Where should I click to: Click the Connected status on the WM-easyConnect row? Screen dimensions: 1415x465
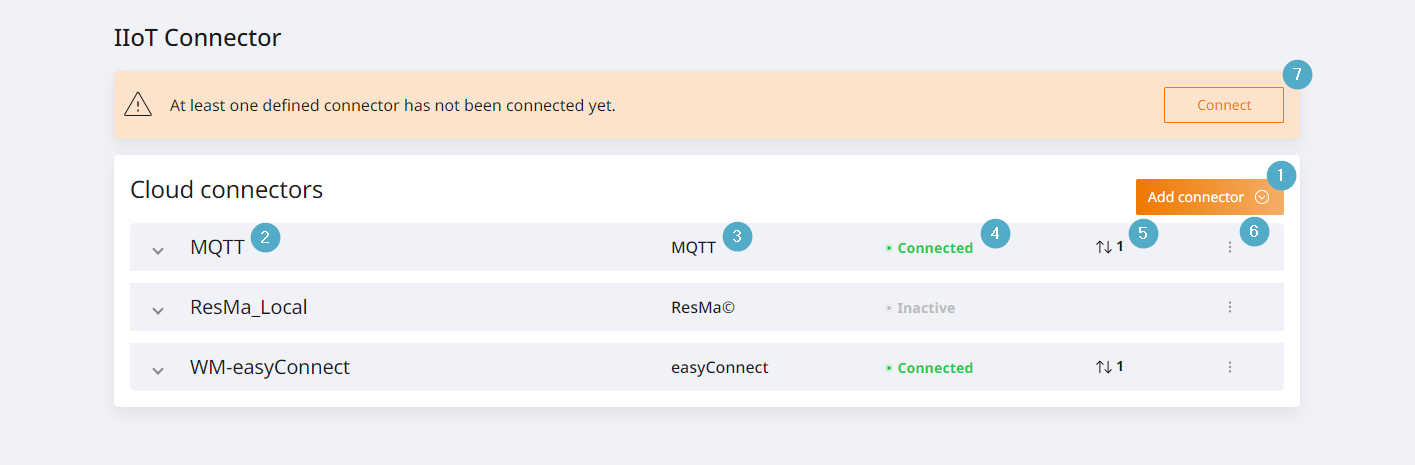point(929,368)
